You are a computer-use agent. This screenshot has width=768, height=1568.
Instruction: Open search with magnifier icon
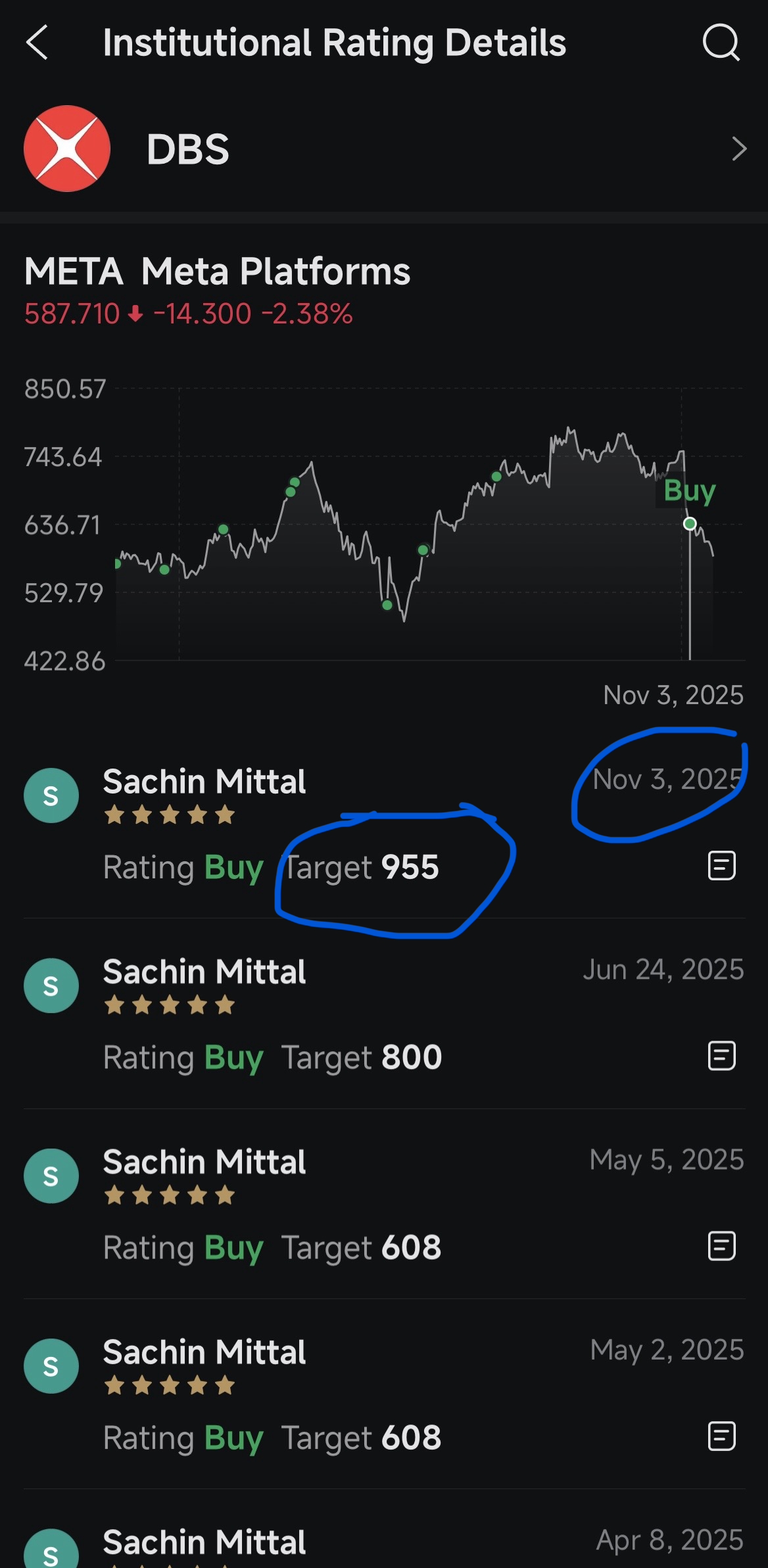pyautogui.click(x=721, y=43)
